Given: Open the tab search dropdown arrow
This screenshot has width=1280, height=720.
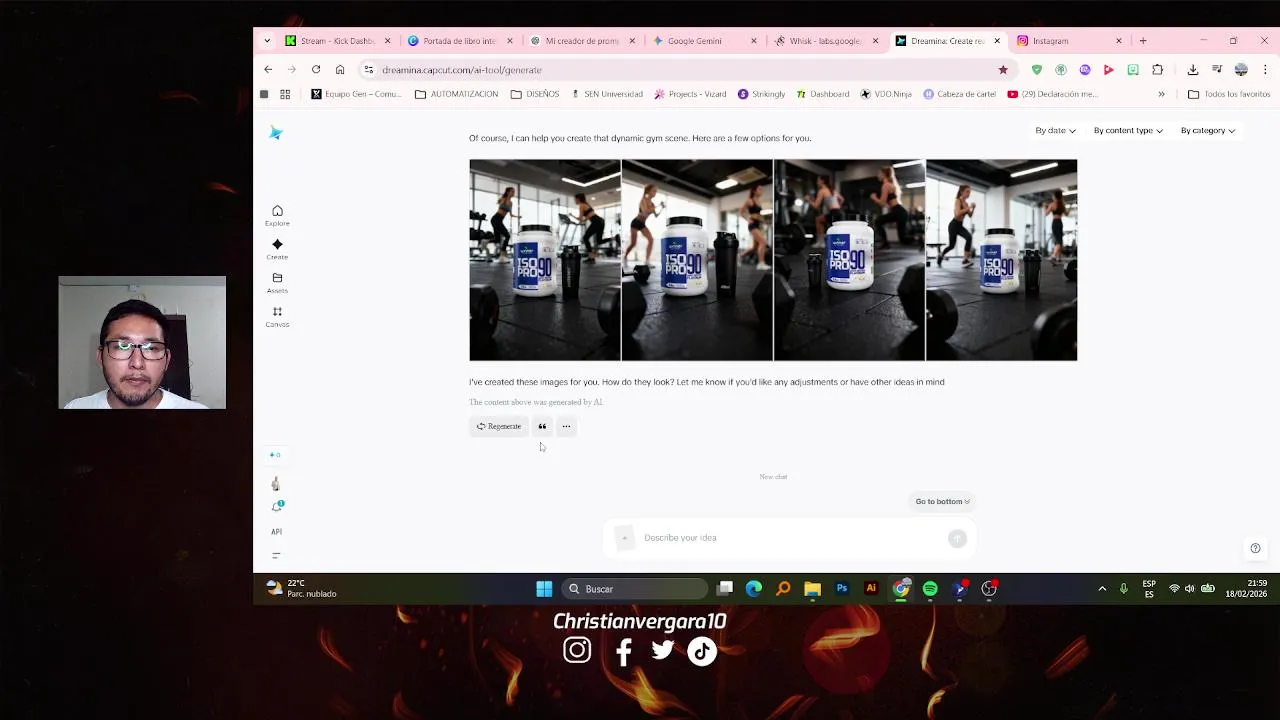Looking at the screenshot, I should pyautogui.click(x=267, y=41).
